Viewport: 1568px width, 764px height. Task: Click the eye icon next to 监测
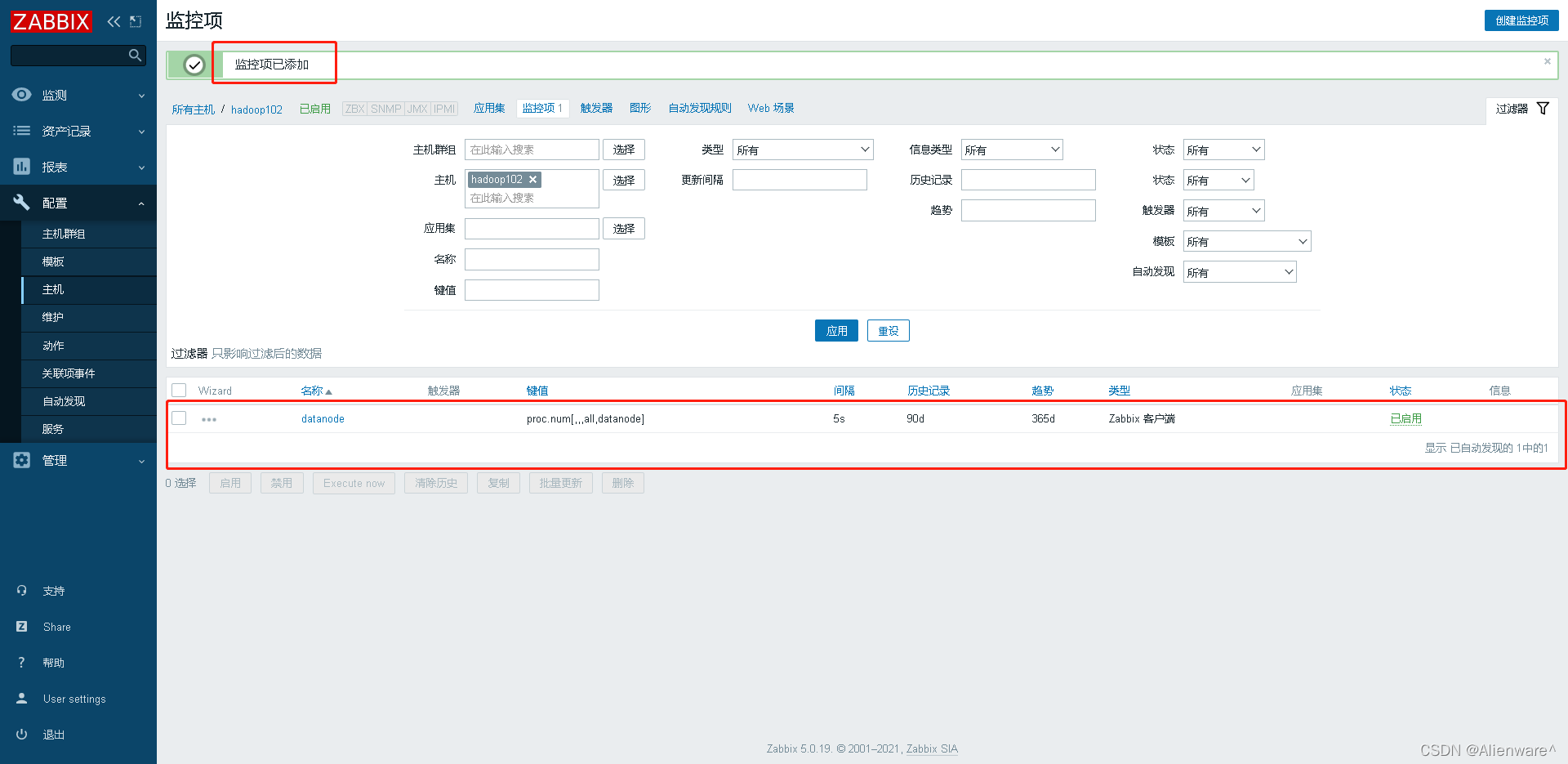(x=21, y=95)
